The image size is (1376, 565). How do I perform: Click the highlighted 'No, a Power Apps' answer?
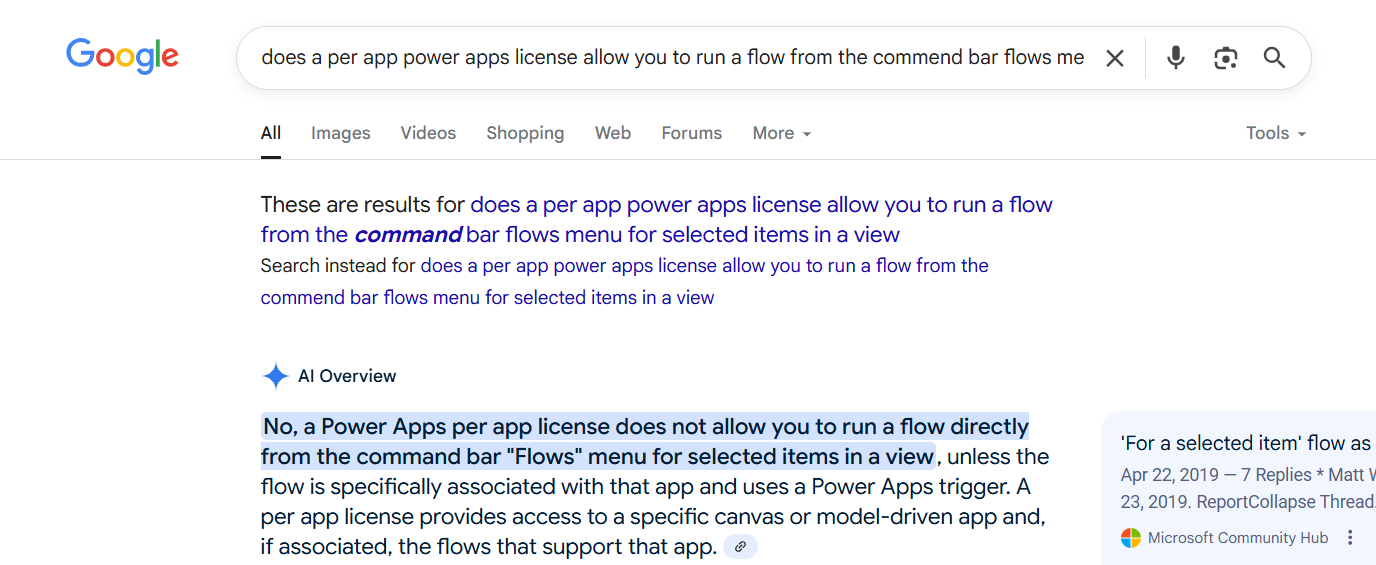[645, 441]
